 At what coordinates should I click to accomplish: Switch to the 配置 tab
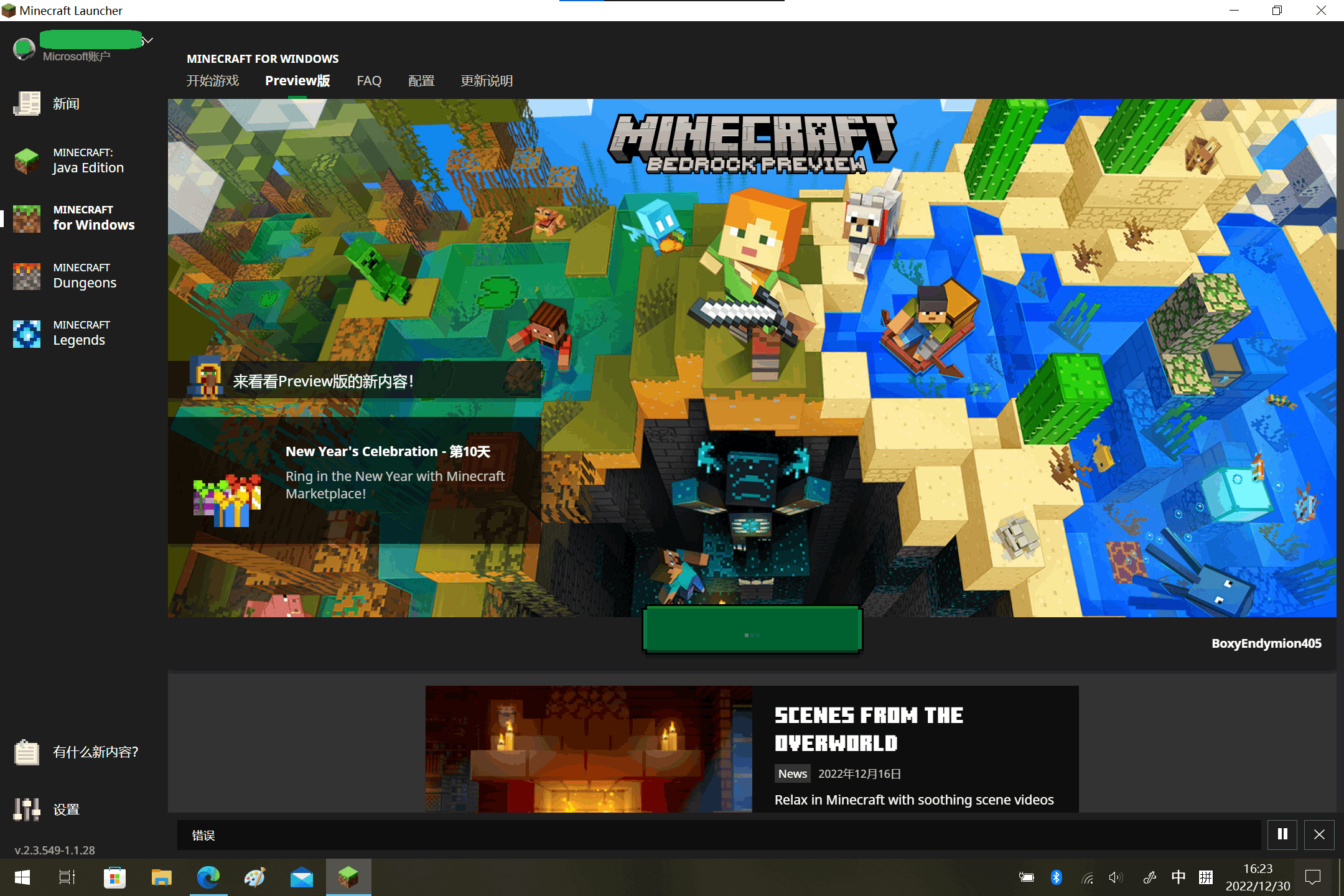pos(421,81)
